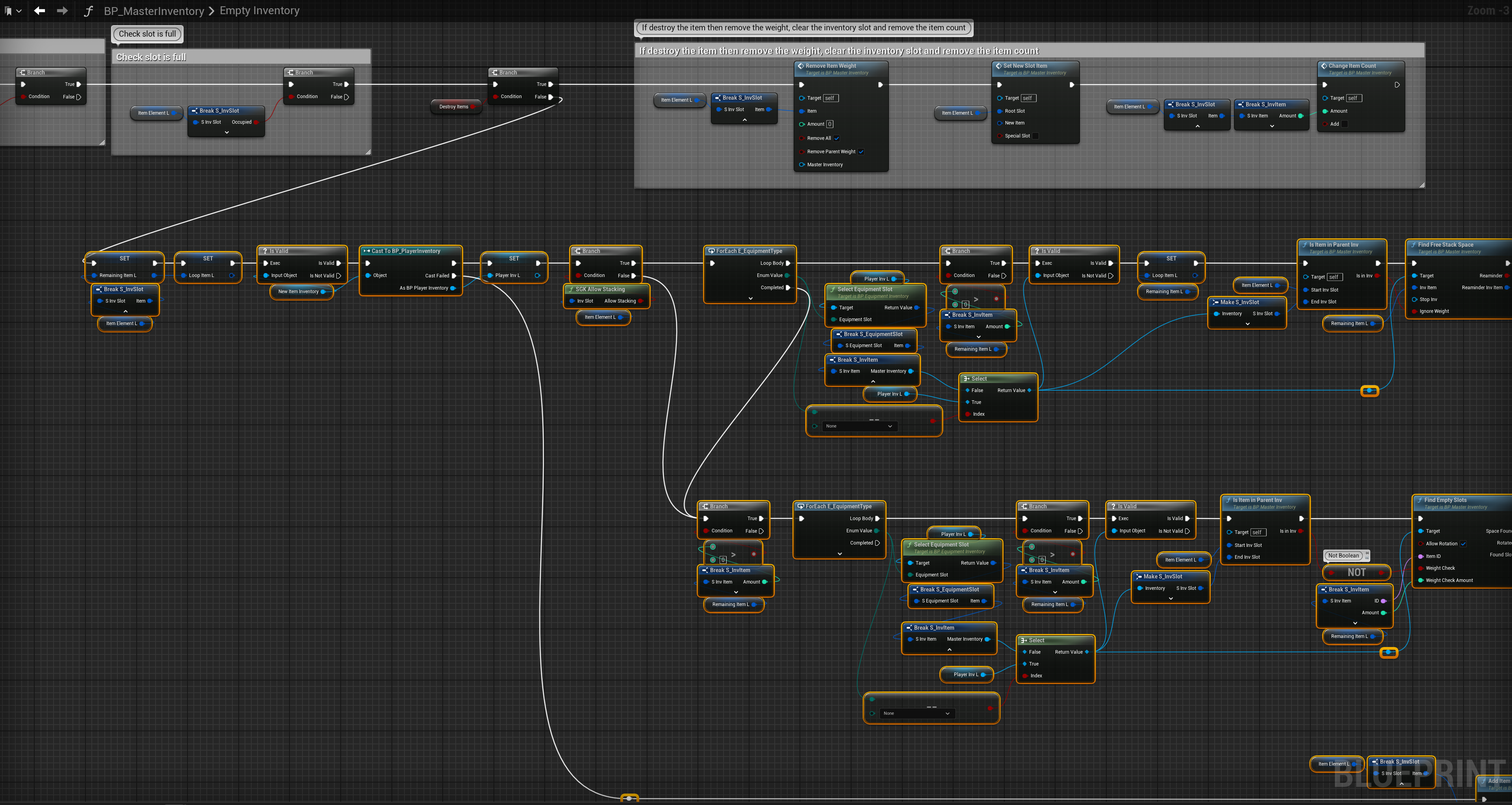Click the Empty Inventory breadcrumb item

(260, 11)
